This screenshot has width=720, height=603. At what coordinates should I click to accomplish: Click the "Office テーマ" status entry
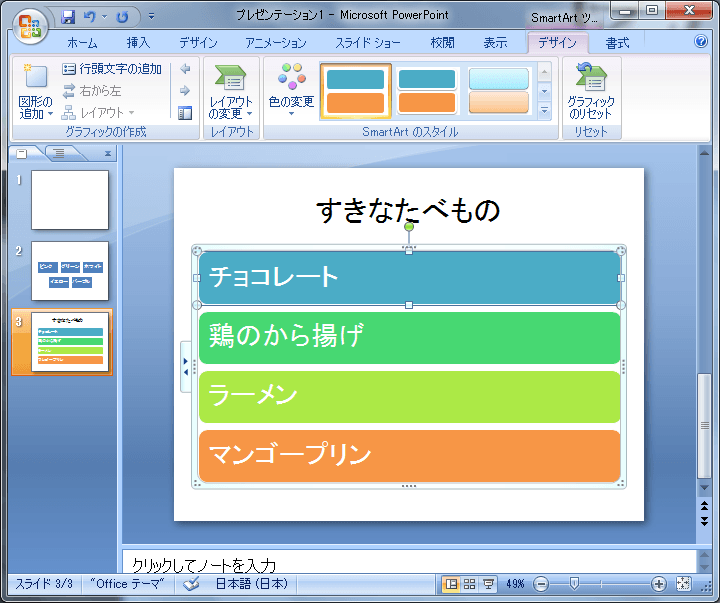tap(127, 584)
